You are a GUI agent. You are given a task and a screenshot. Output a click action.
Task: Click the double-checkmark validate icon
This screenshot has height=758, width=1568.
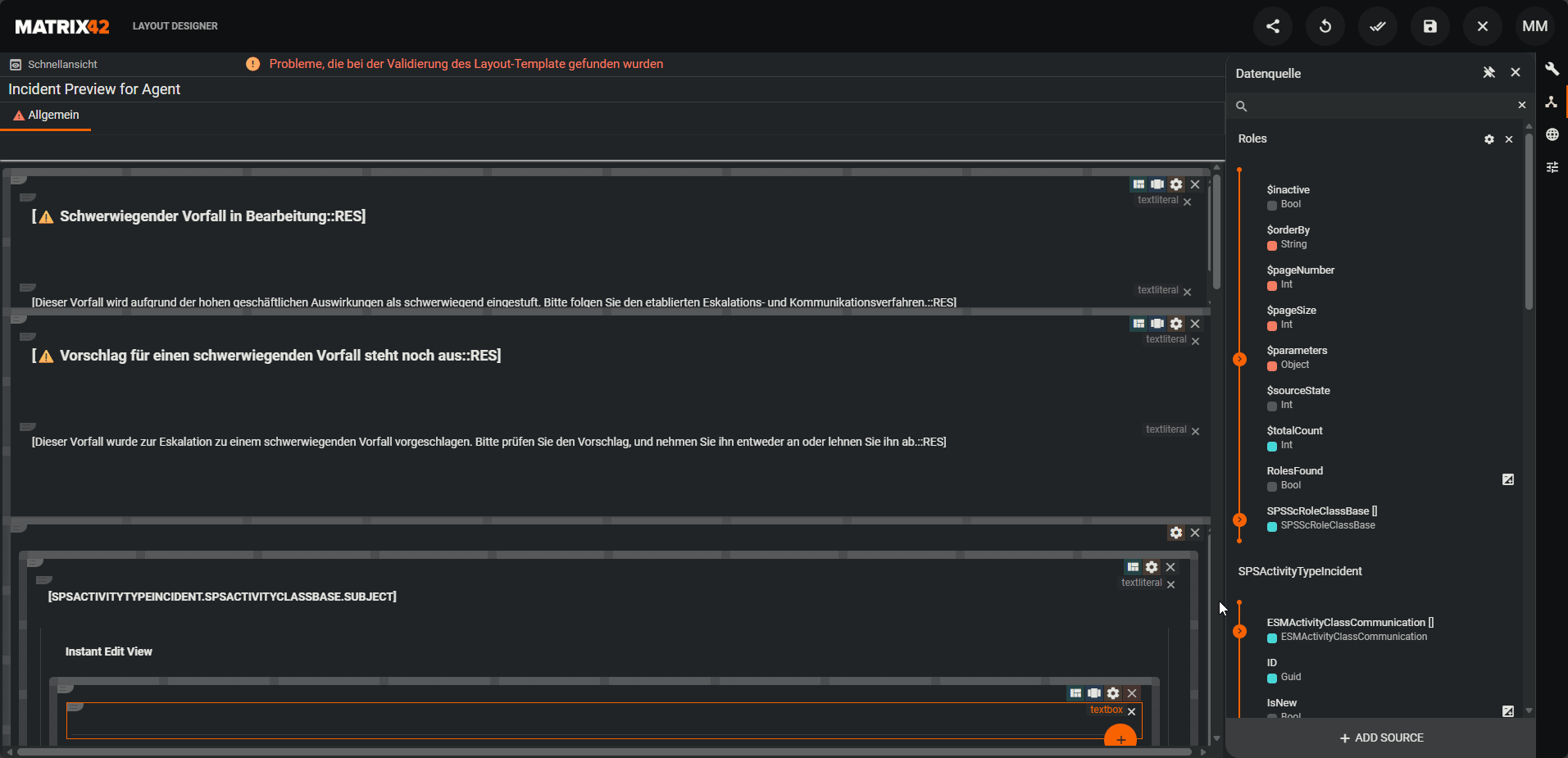pyautogui.click(x=1377, y=26)
